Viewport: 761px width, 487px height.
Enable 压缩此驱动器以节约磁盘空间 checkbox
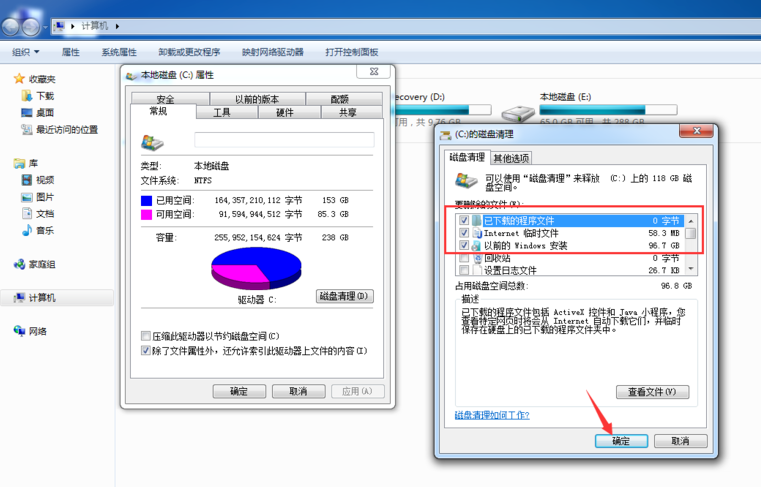click(x=146, y=337)
